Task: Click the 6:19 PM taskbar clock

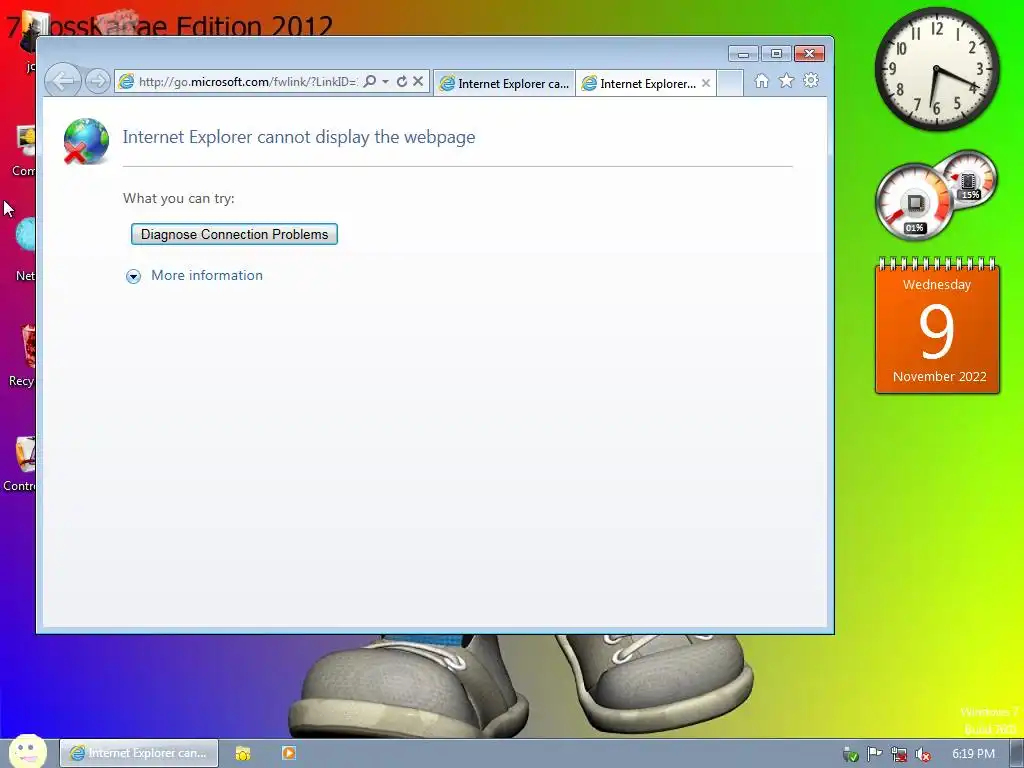Action: (x=973, y=754)
